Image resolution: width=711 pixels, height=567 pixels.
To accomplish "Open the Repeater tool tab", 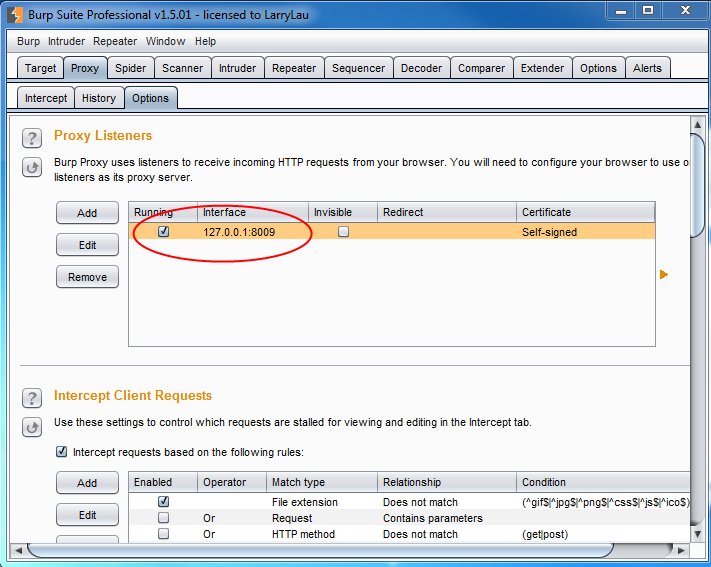I will (294, 68).
